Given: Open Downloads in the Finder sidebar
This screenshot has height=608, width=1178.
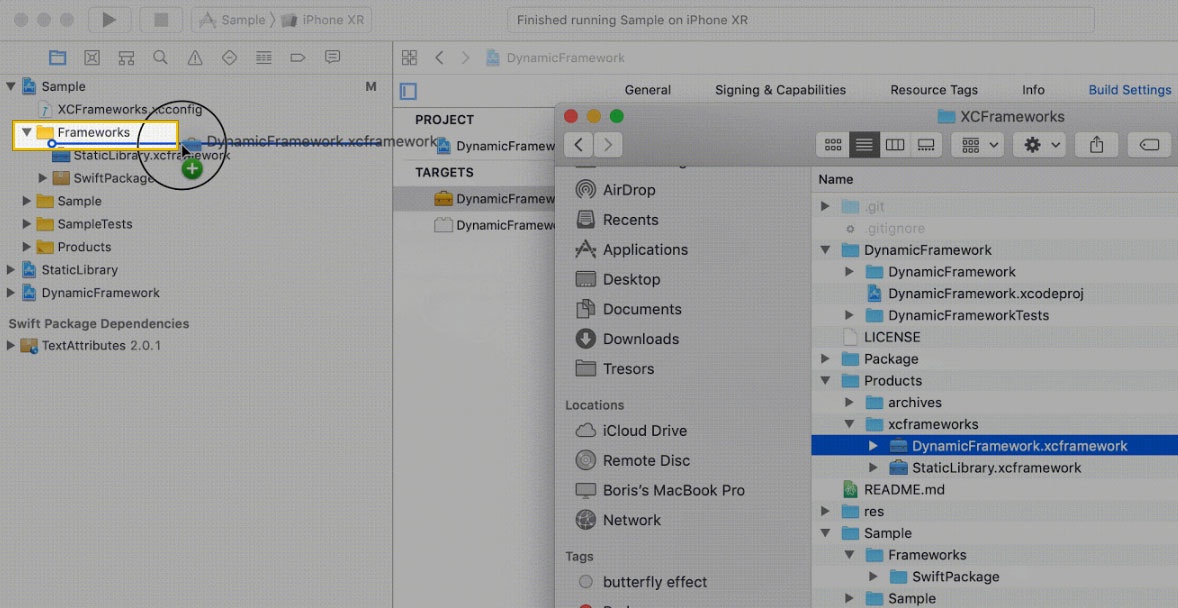Looking at the screenshot, I should [640, 339].
